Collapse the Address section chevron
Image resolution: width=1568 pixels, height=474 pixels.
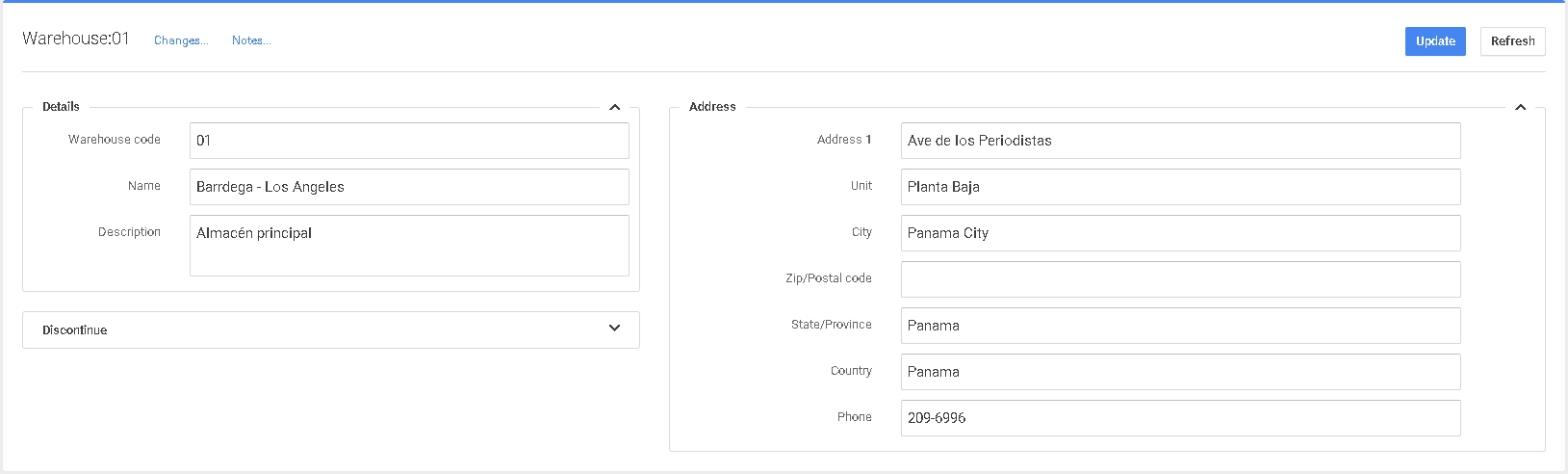point(1520,107)
